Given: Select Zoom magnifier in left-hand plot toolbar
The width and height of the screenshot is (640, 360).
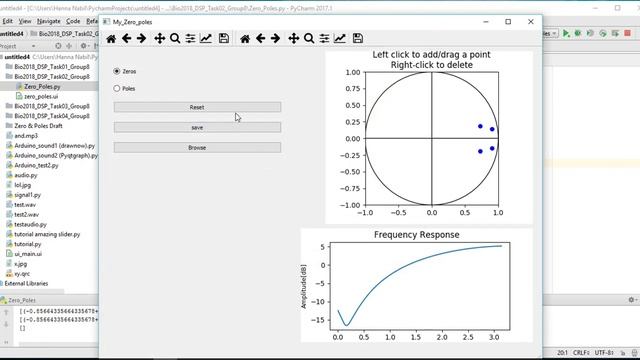Looking at the screenshot, I should point(175,38).
